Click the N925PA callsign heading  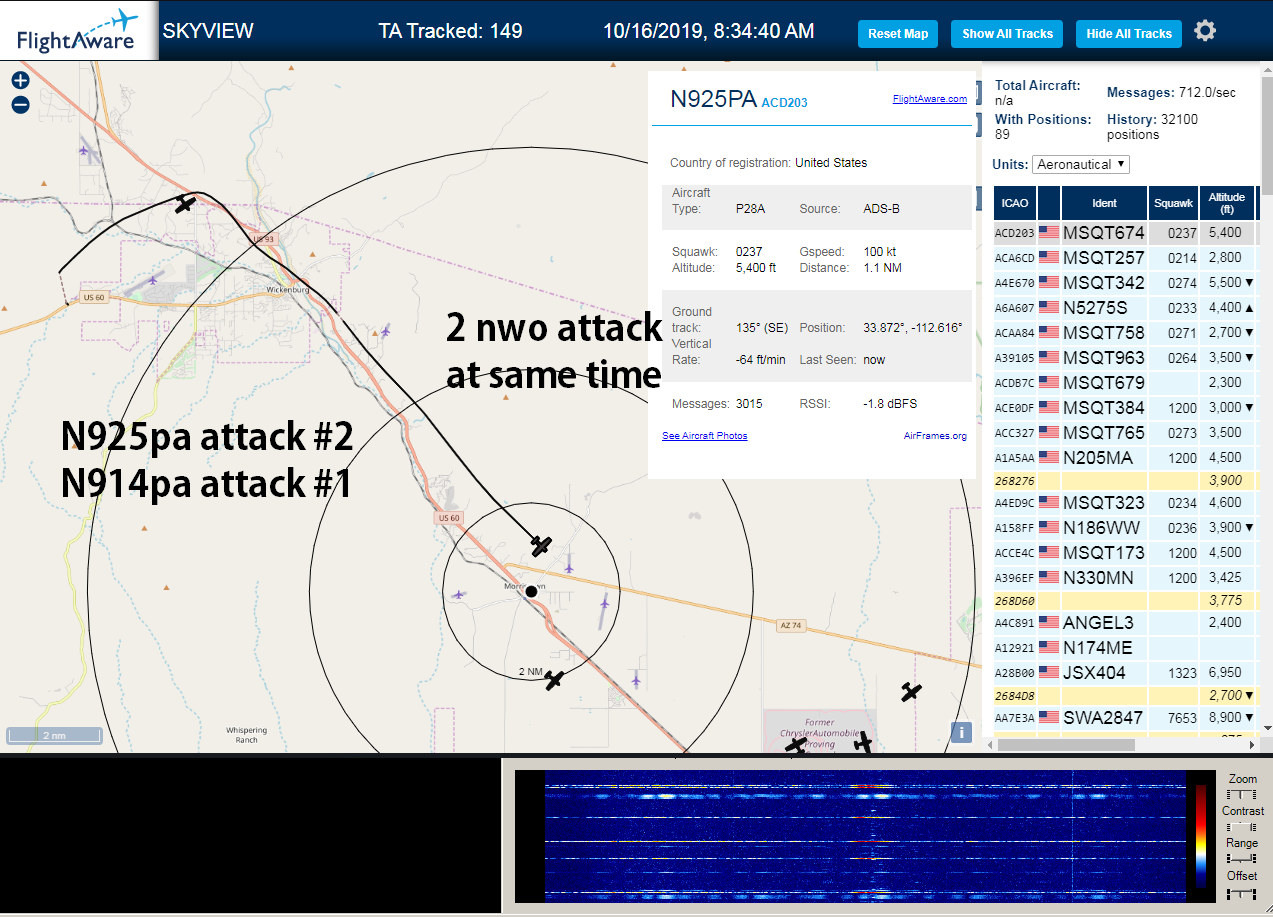pos(714,99)
